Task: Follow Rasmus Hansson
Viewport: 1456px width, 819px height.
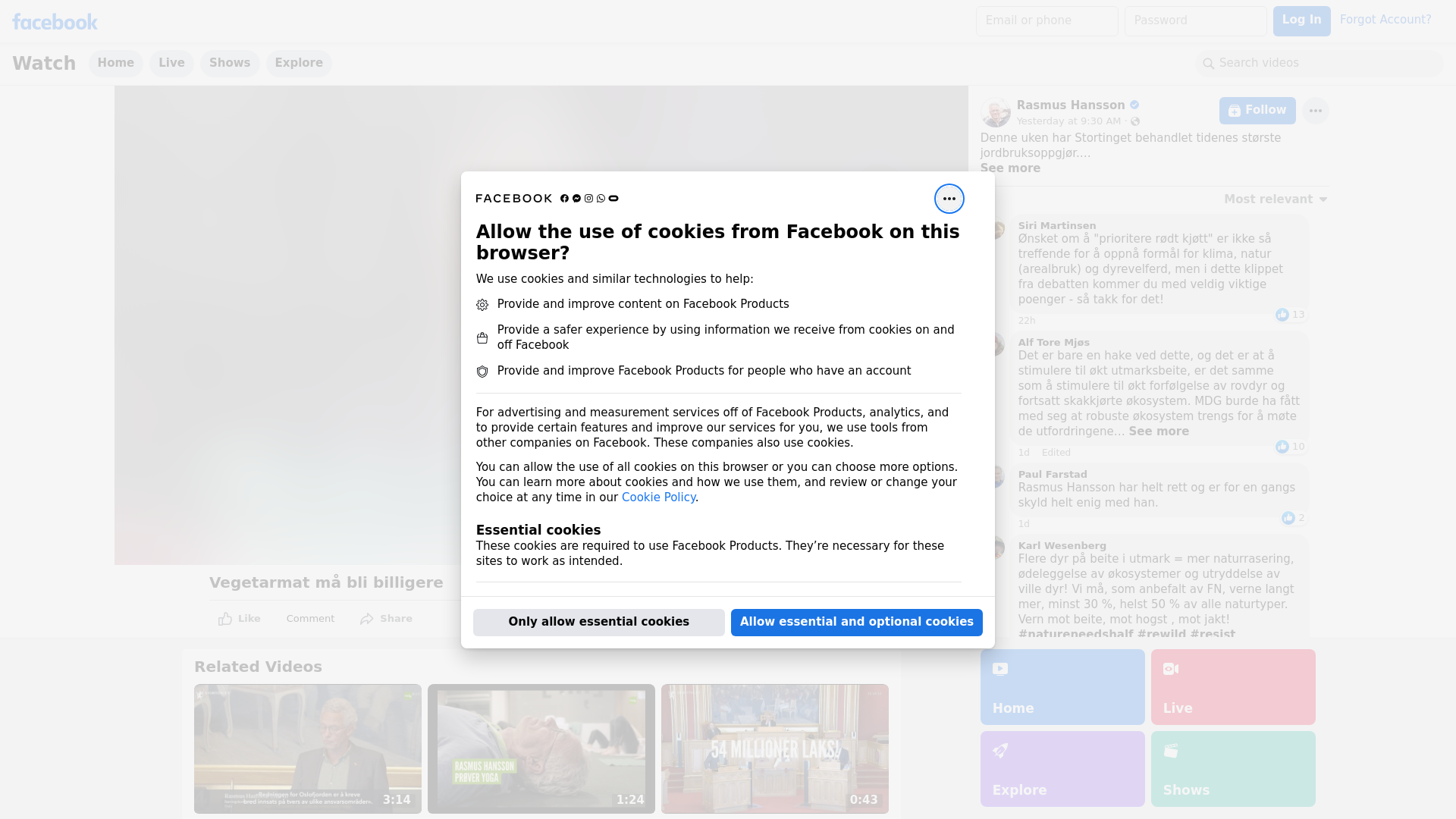Action: click(x=1257, y=111)
